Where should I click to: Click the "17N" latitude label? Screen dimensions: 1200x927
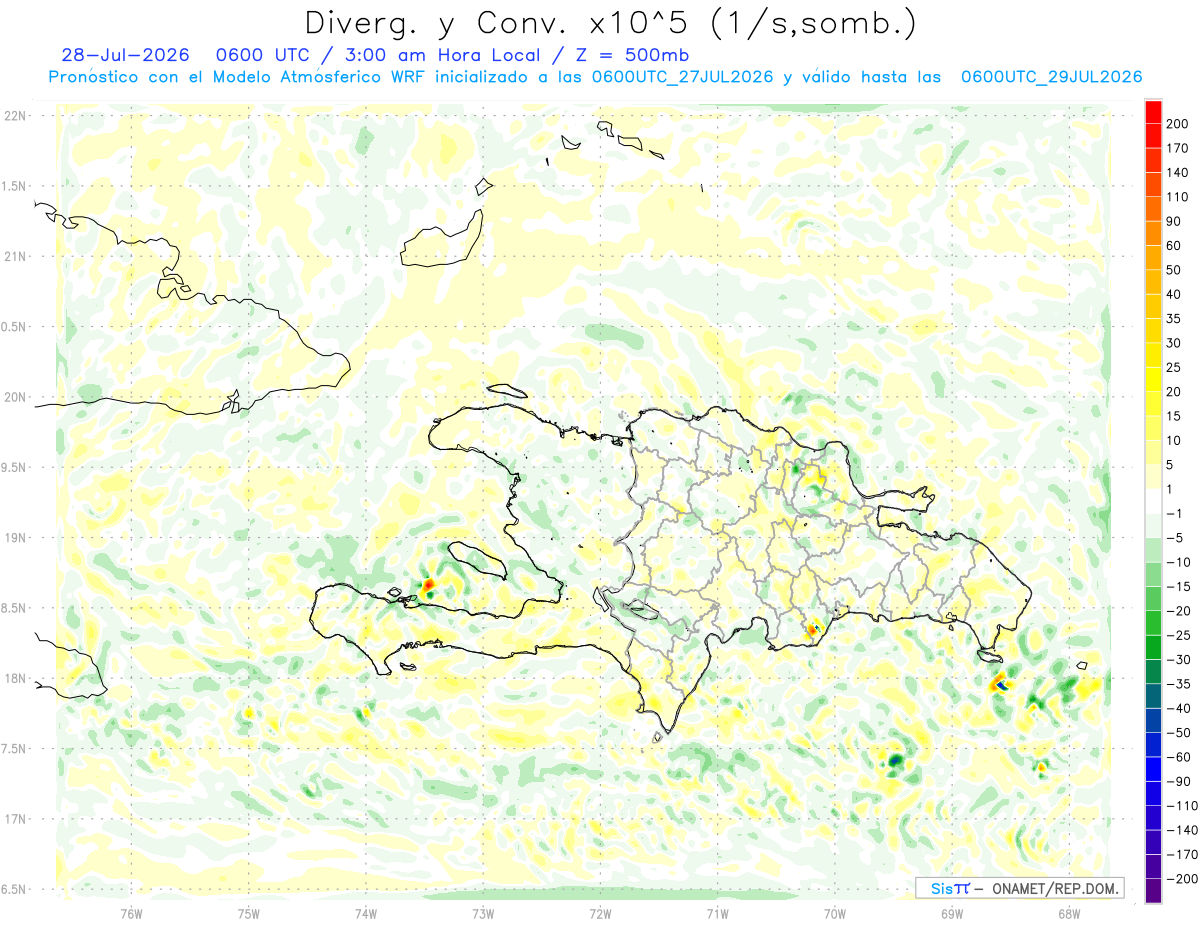coord(15,819)
